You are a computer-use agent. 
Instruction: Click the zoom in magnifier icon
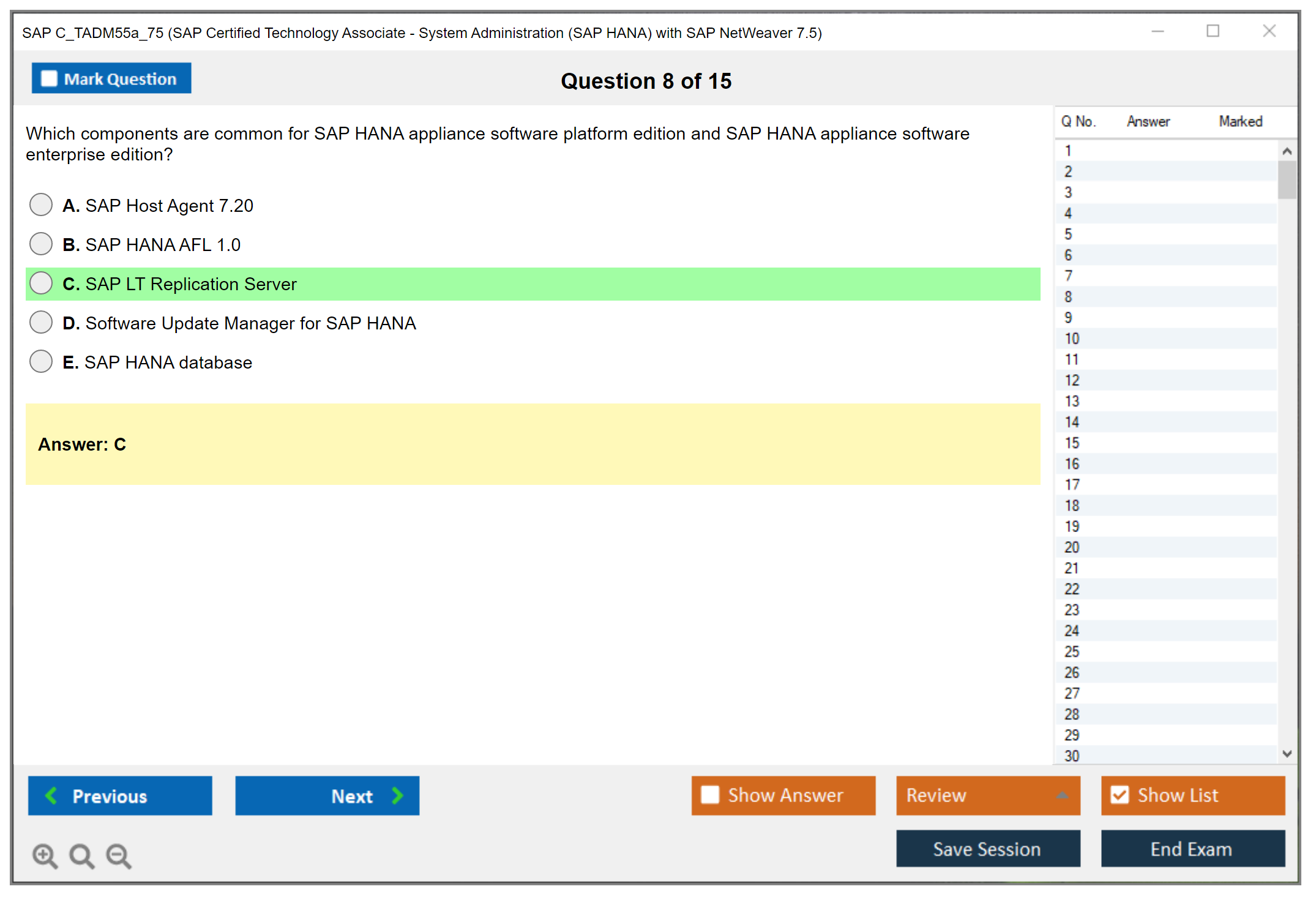(x=44, y=855)
